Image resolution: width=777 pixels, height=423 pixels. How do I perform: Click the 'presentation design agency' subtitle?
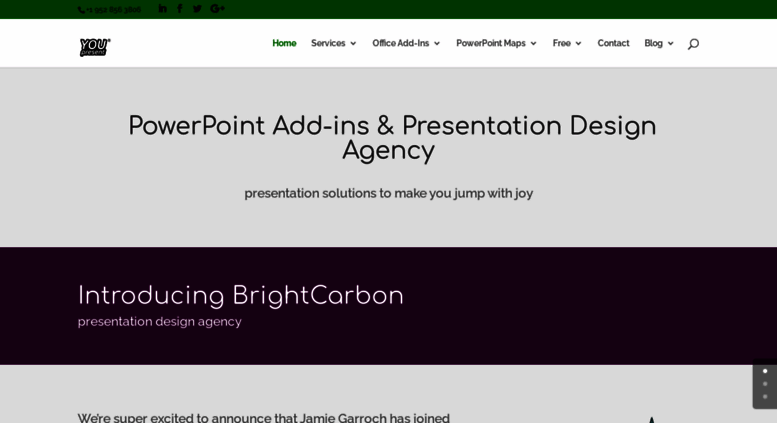(x=160, y=321)
